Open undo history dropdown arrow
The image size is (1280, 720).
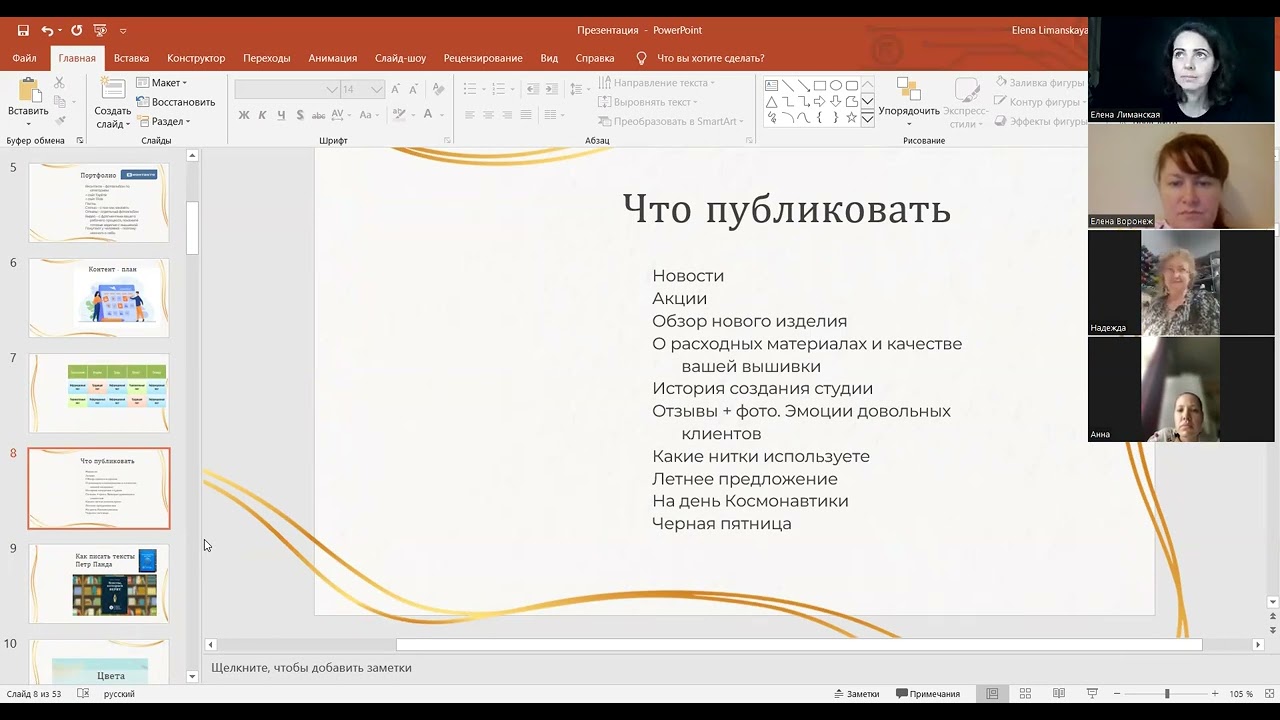click(59, 31)
